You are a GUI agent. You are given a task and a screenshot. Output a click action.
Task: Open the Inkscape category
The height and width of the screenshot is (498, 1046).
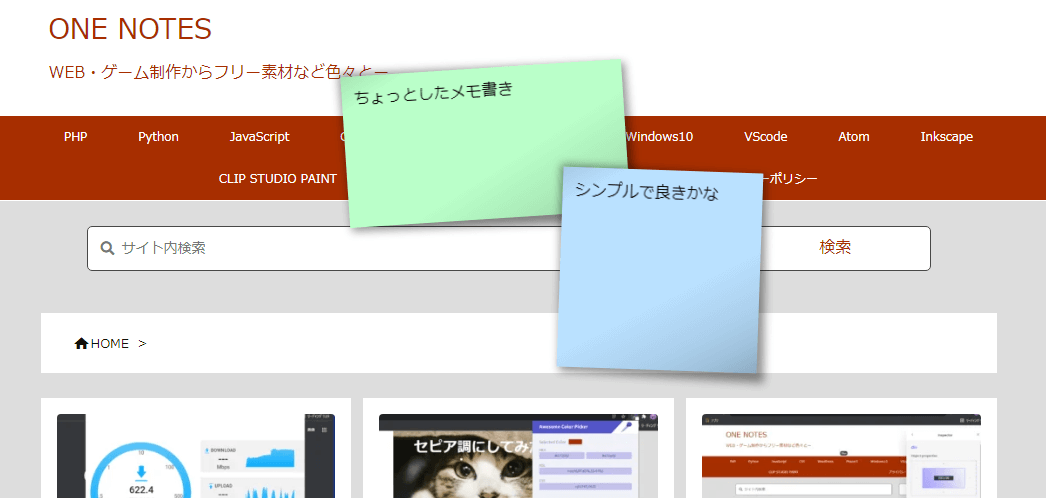pos(947,137)
